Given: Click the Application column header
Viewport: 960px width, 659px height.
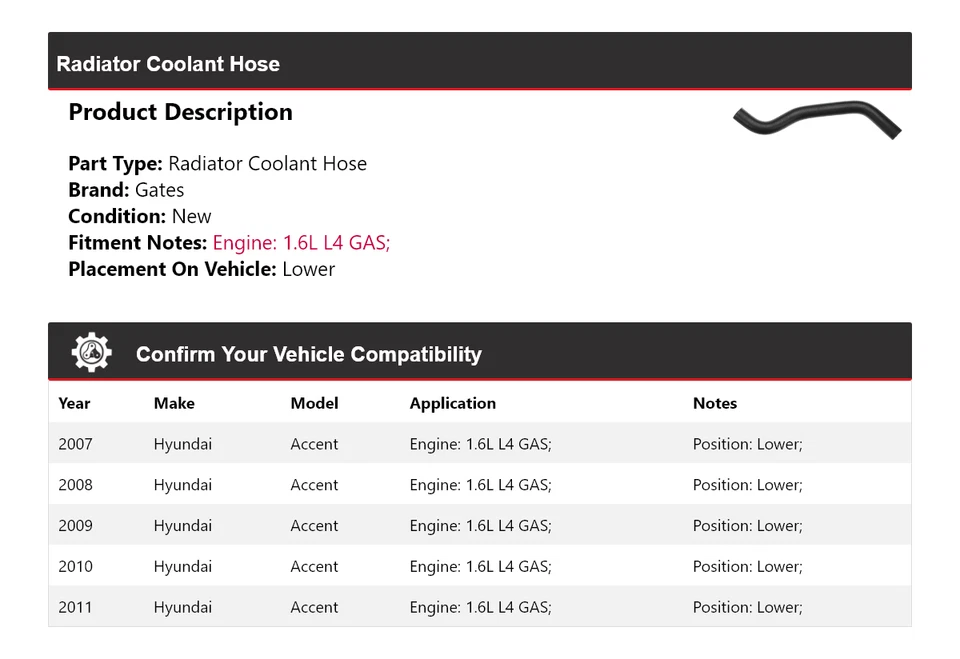Looking at the screenshot, I should pos(452,403).
